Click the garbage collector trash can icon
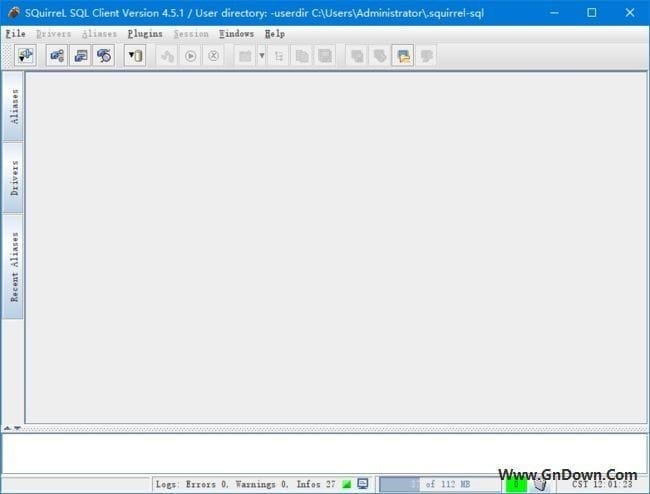This screenshot has width=650, height=494. [x=540, y=484]
